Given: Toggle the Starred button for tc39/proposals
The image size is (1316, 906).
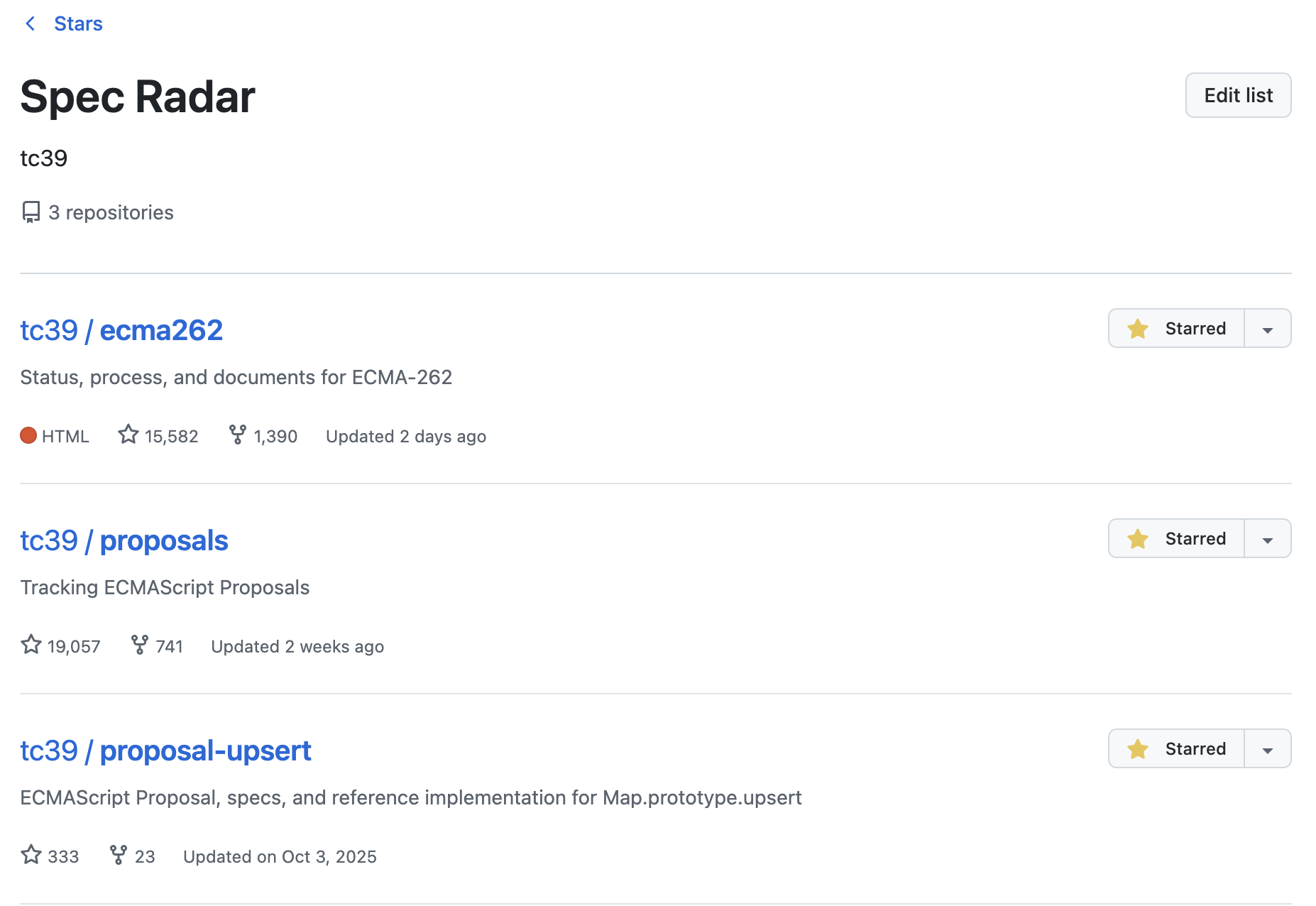Looking at the screenshot, I should point(1177,539).
